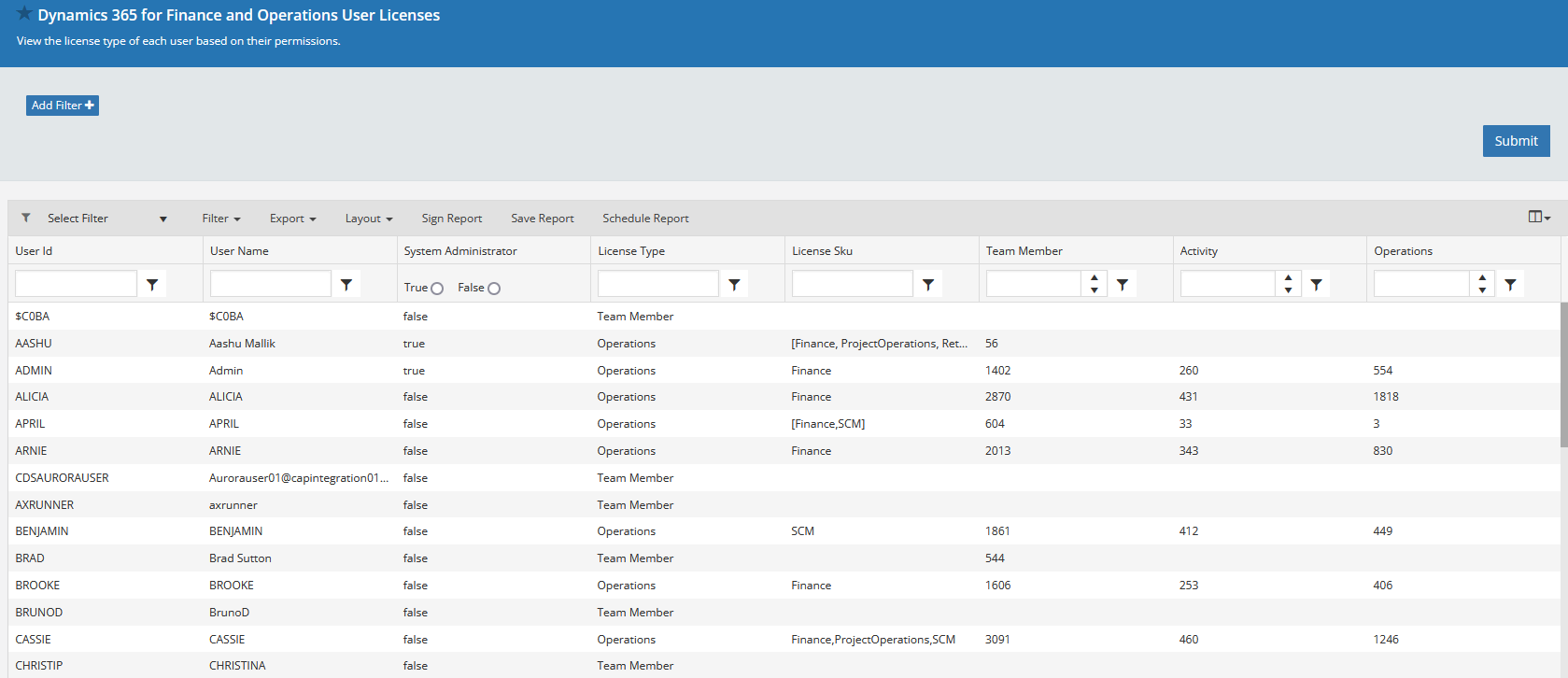This screenshot has height=678, width=1568.
Task: Click the filter icon for Operations column
Action: 1510,285
